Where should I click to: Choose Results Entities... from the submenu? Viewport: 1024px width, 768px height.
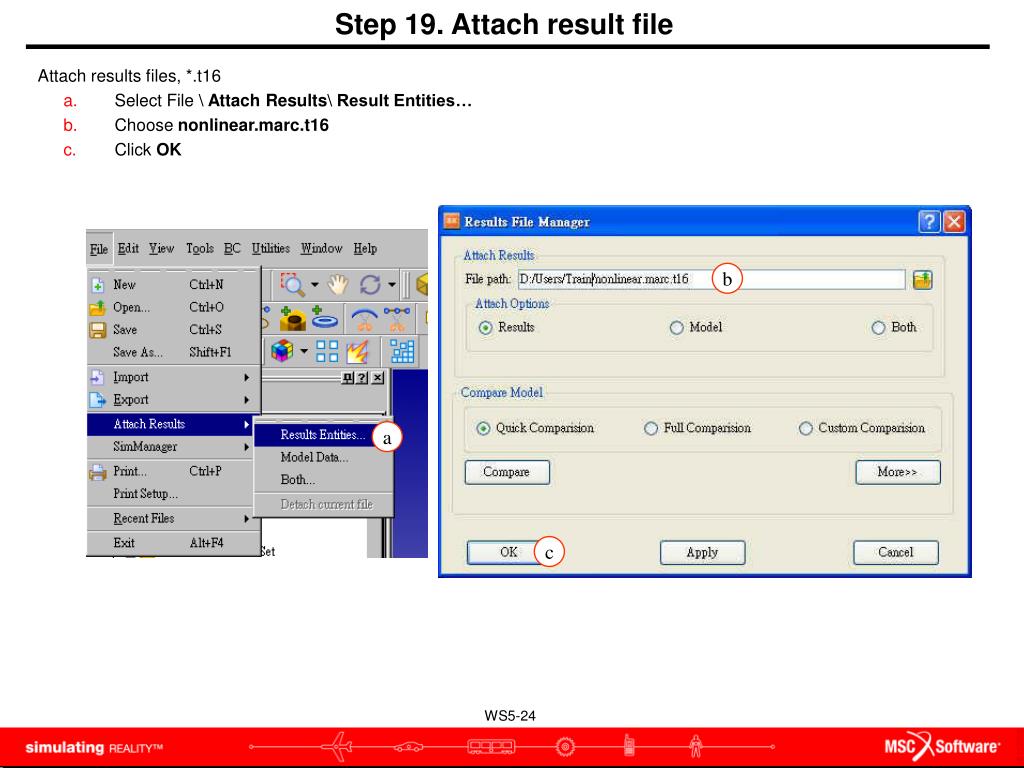coord(322,435)
